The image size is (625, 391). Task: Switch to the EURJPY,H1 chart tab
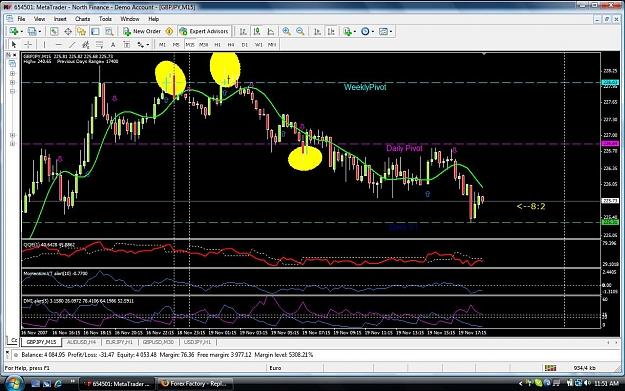[119, 342]
